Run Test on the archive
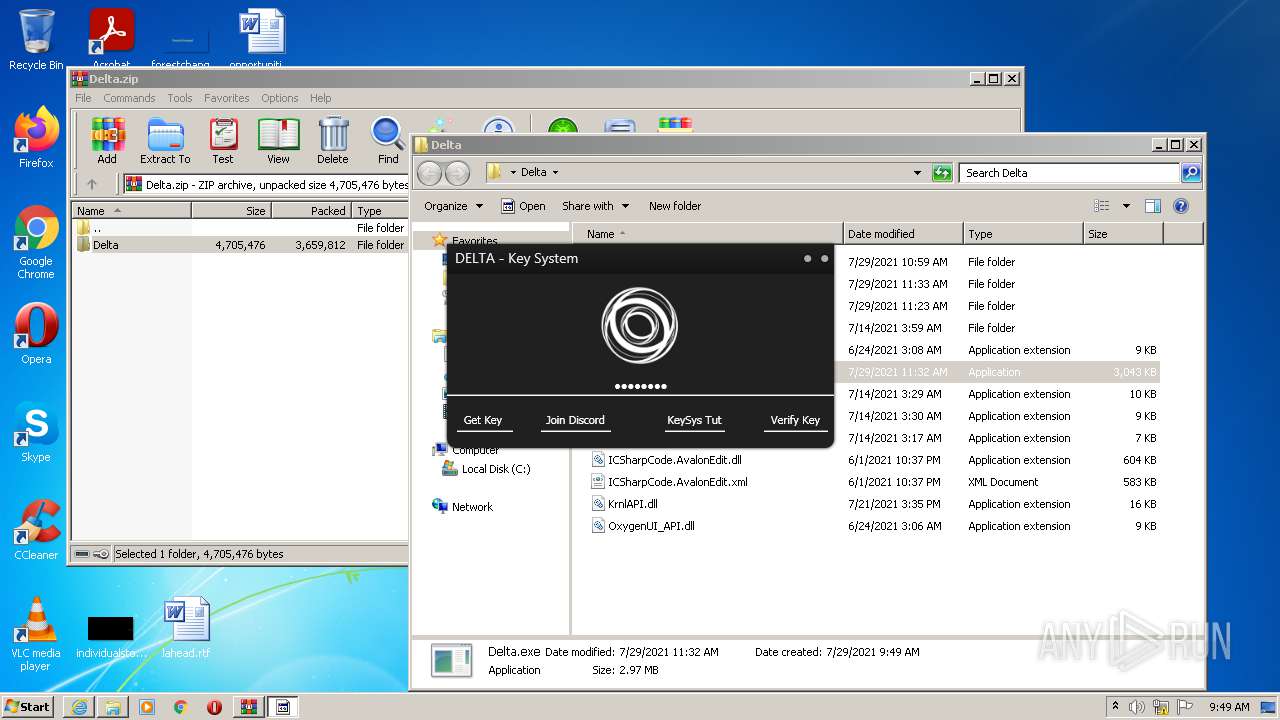This screenshot has width=1280, height=720. pos(223,141)
